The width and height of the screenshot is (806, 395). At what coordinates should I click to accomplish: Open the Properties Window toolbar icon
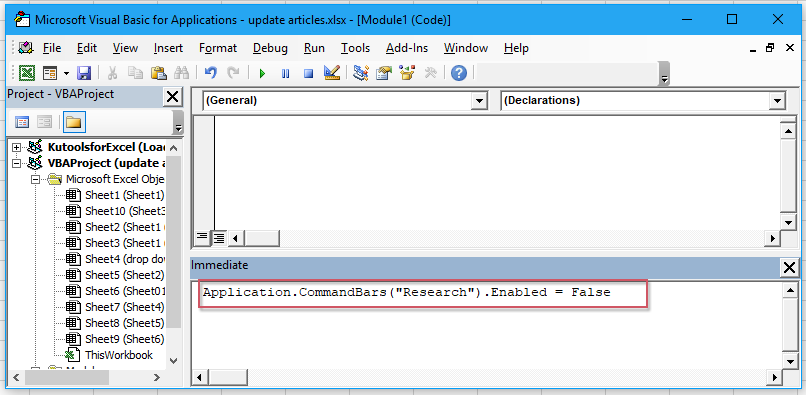click(x=384, y=73)
